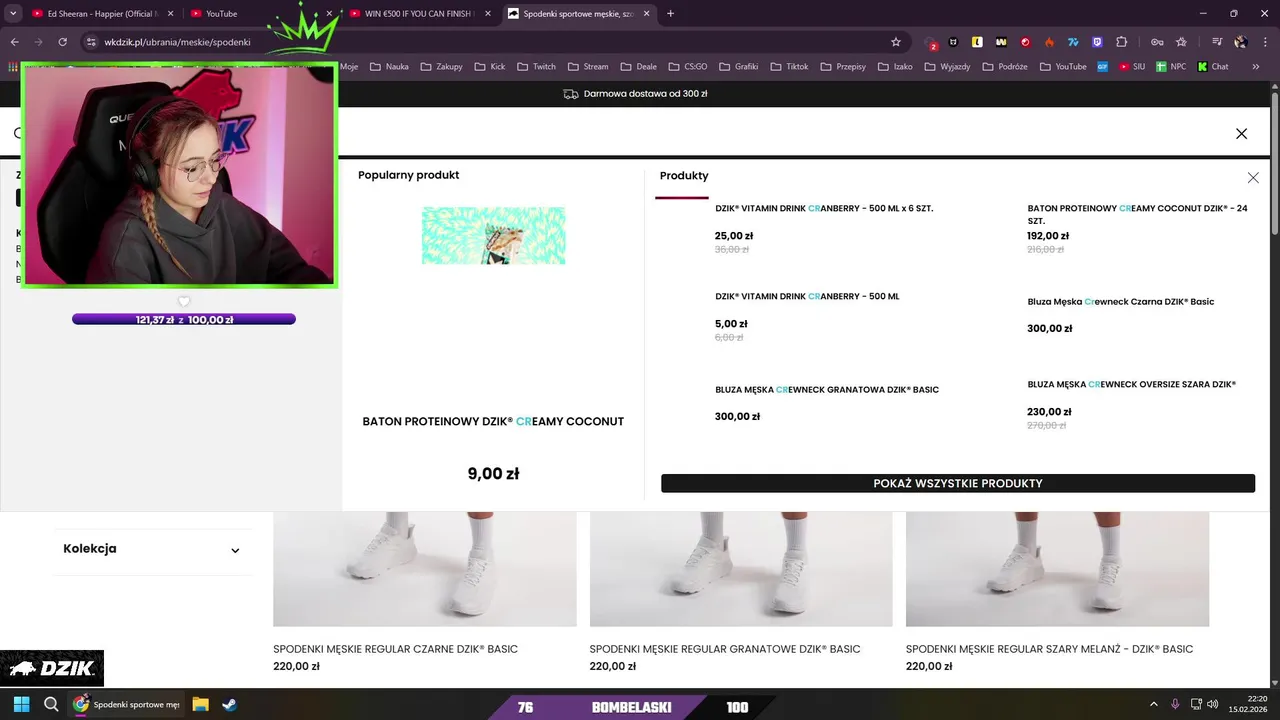Open the blue 7TV extension icon
Viewport: 1280px width, 720px height.
click(x=1073, y=42)
